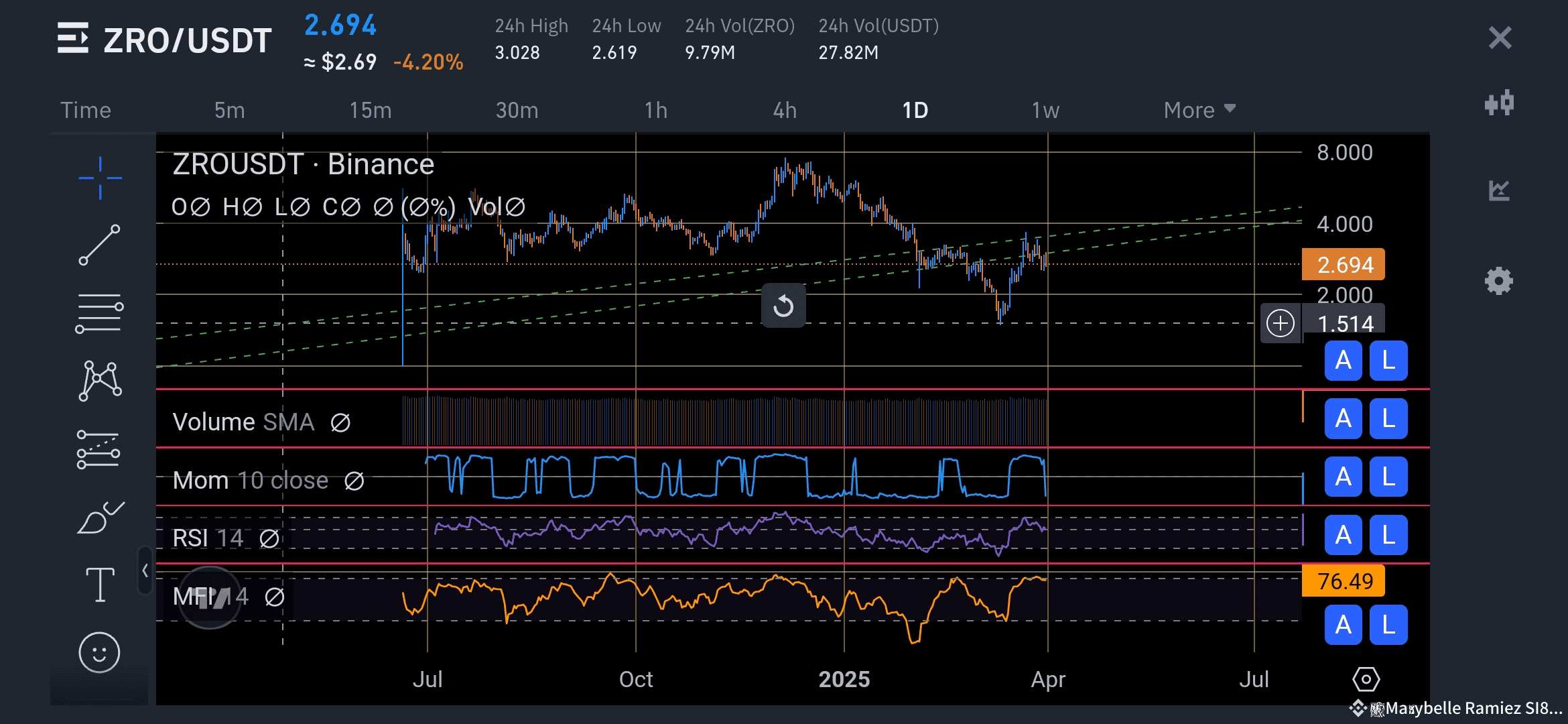The width and height of the screenshot is (1568, 724).
Task: Open the Fibonacci retracement tool
Action: 100,313
